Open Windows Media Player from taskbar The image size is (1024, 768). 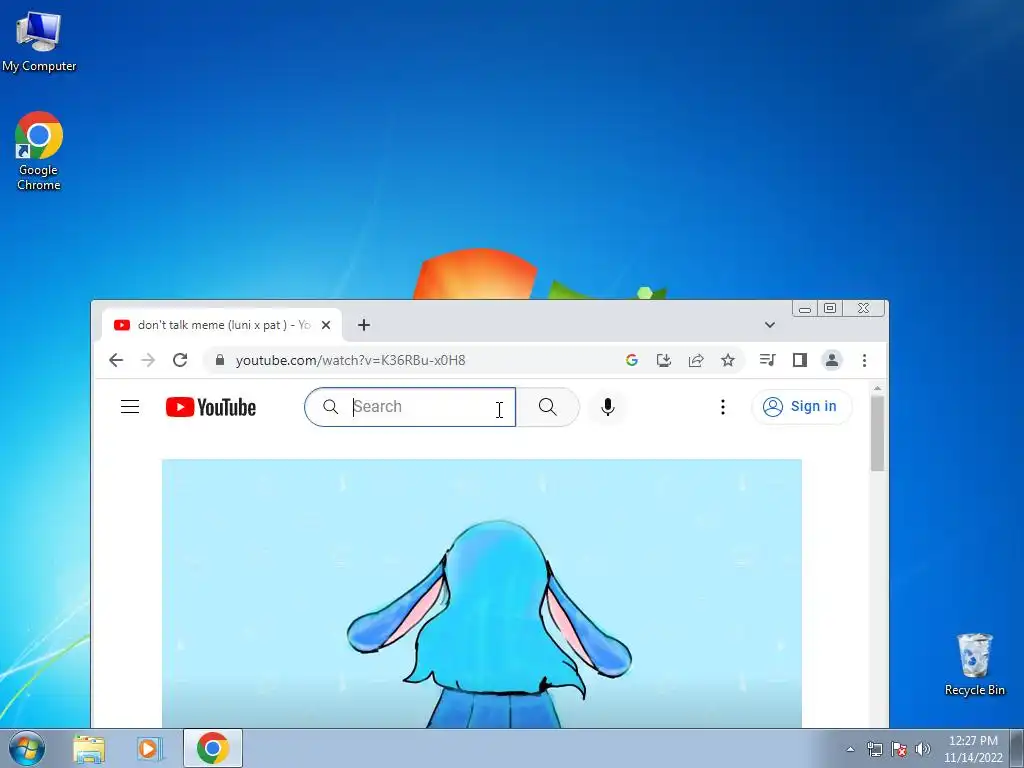149,748
